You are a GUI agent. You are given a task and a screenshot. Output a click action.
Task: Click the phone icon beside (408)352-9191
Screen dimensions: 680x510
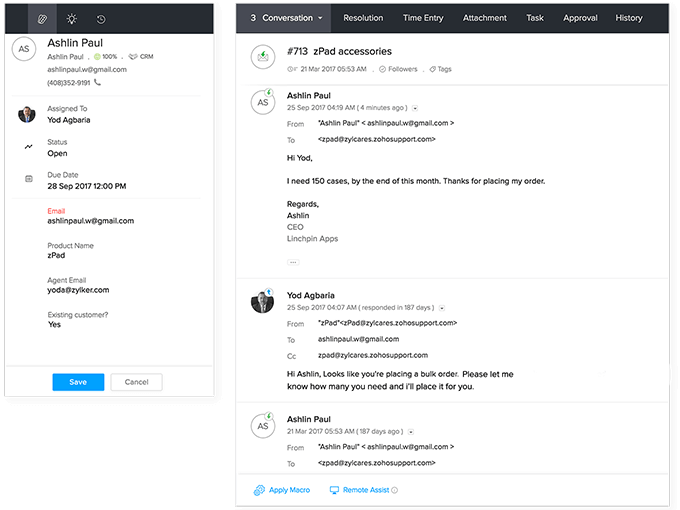[99, 83]
